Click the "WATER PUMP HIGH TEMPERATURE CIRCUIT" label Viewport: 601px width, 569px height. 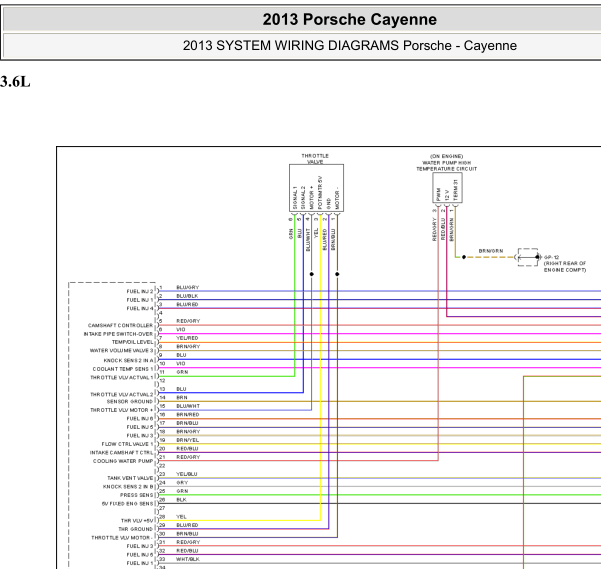pyautogui.click(x=447, y=166)
